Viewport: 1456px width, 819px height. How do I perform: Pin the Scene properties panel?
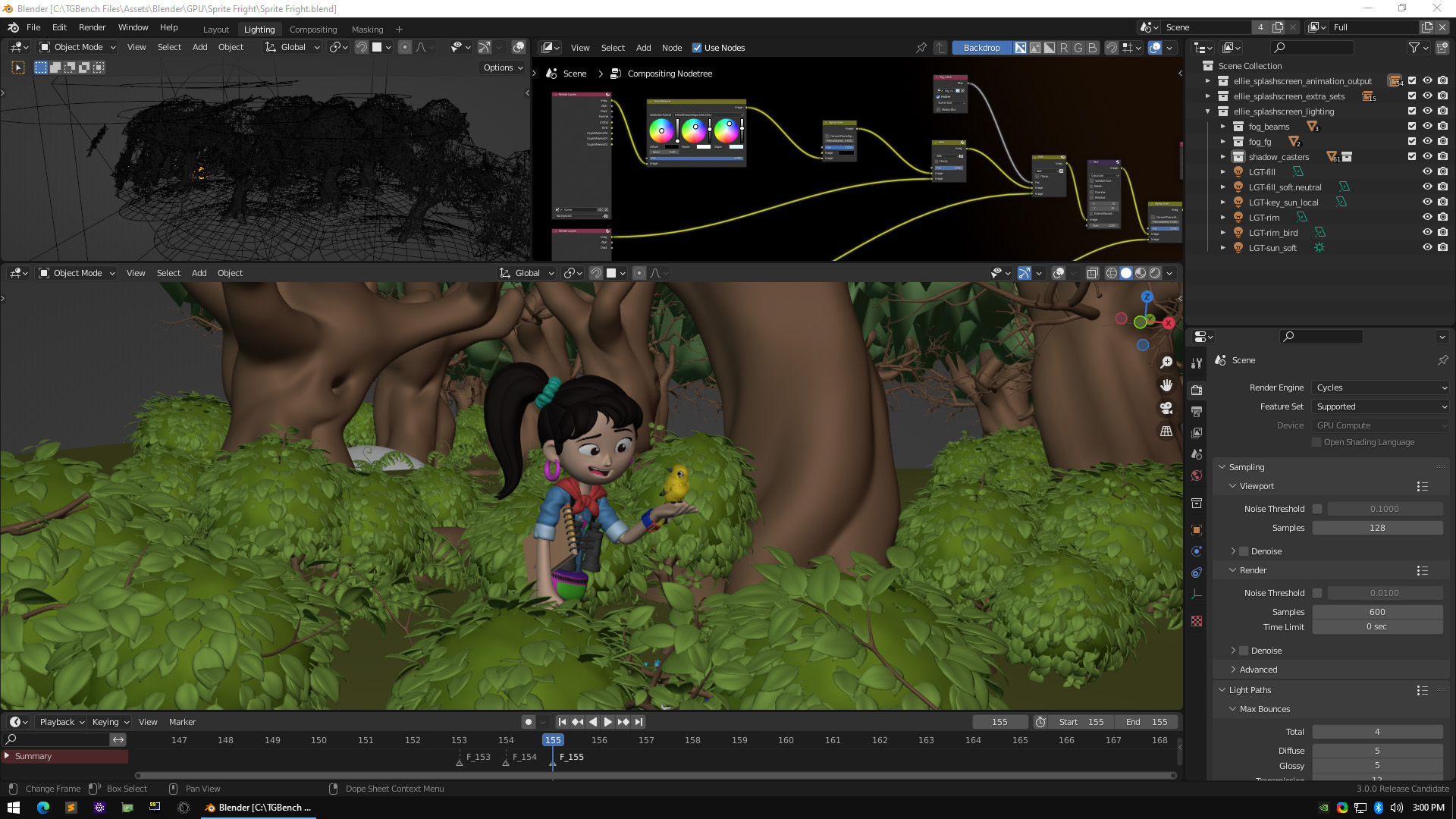1442,360
